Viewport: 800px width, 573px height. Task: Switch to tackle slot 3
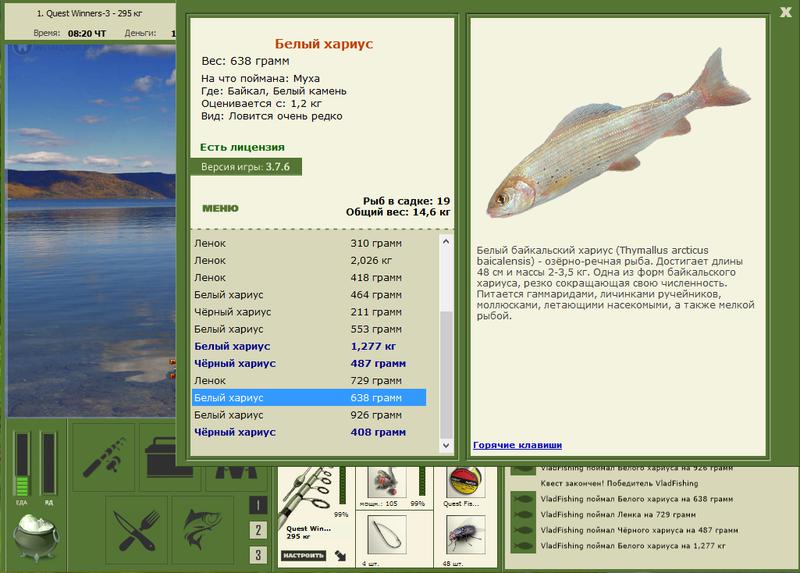coord(258,555)
